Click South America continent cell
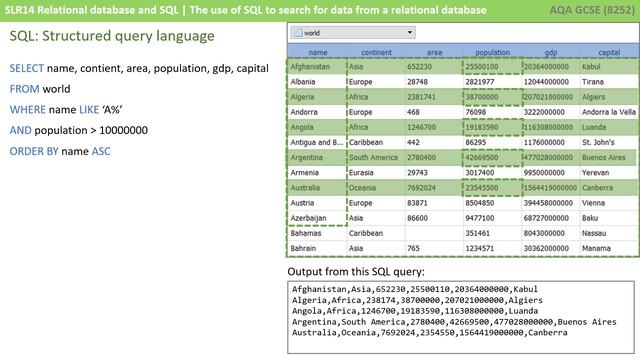 (x=376, y=157)
